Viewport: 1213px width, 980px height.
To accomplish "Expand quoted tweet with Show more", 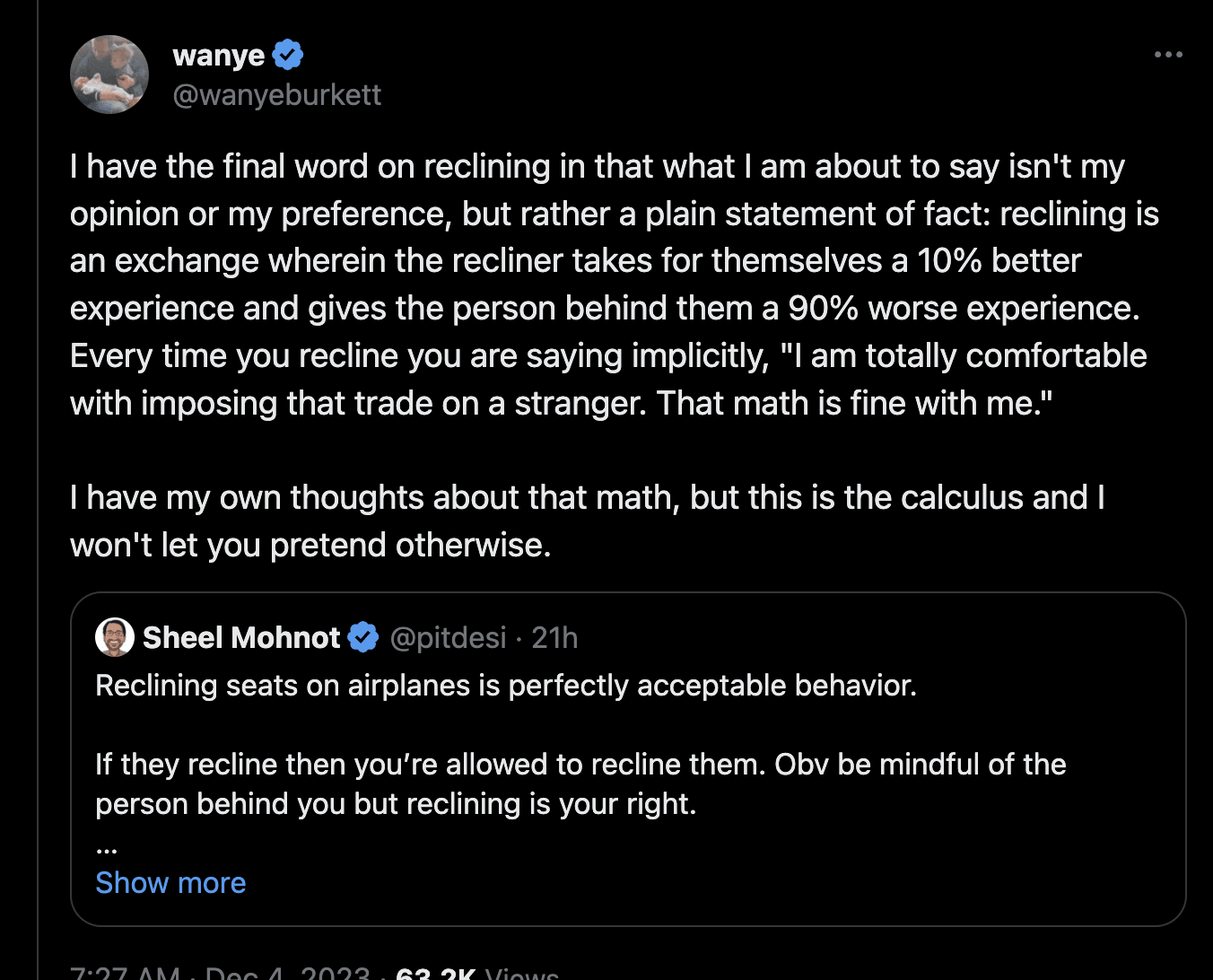I will click(x=170, y=883).
